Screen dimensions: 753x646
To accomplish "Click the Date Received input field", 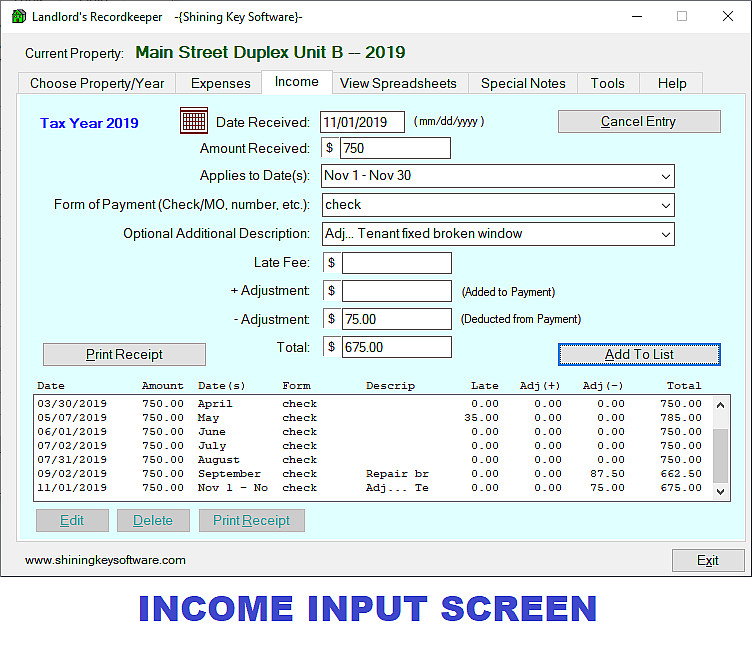I will click(x=363, y=122).
